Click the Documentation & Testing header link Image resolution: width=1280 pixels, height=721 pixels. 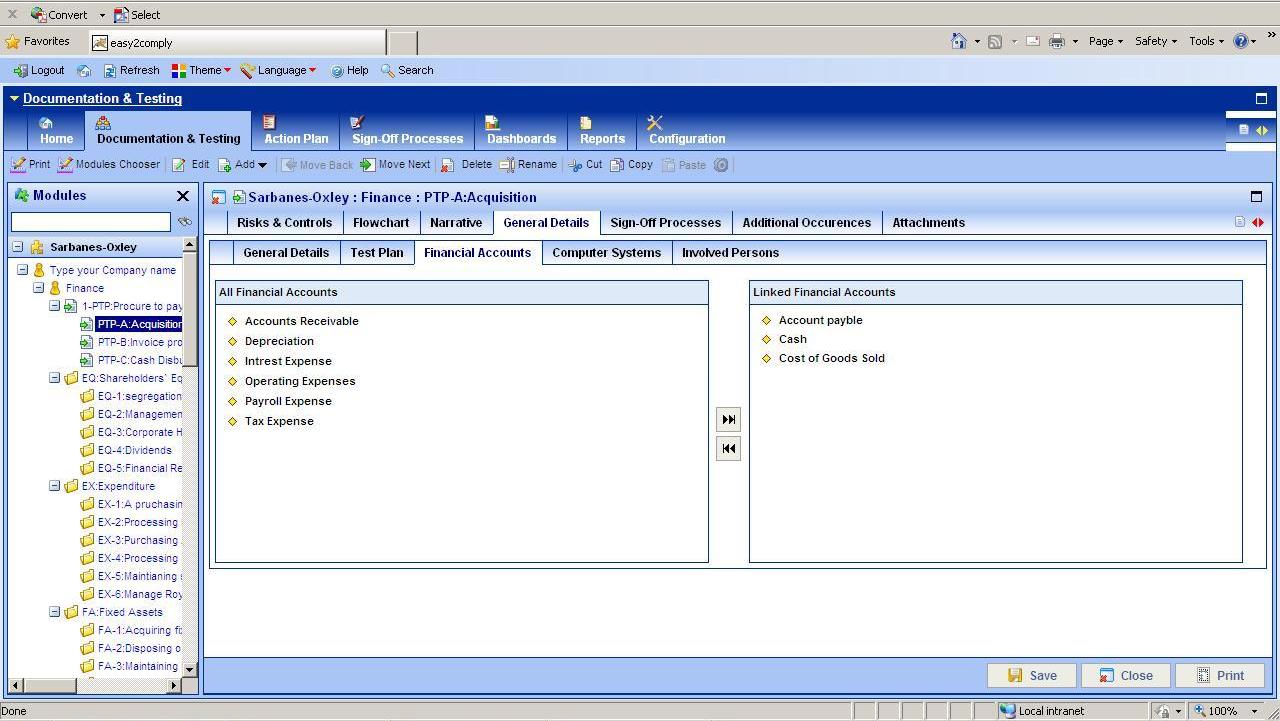(102, 98)
